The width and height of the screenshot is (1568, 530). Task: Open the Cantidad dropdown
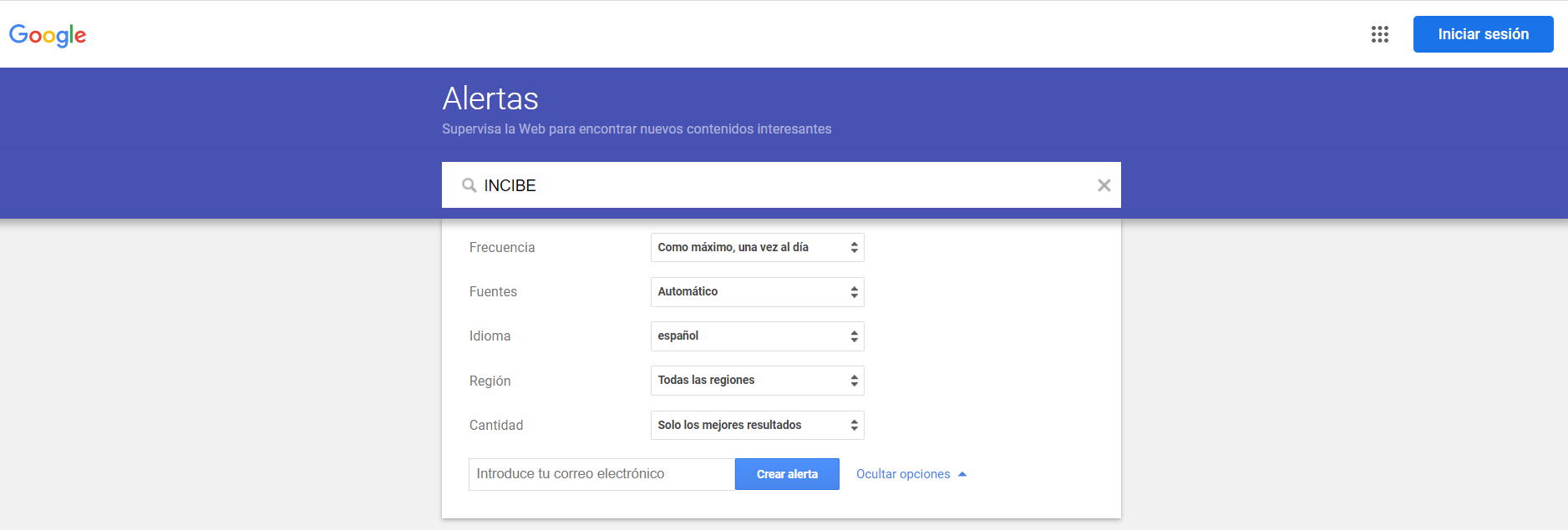(x=757, y=425)
